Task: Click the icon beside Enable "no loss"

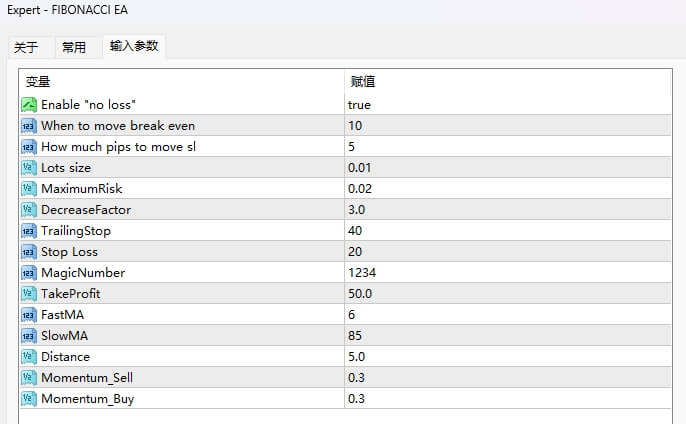Action: [28, 105]
